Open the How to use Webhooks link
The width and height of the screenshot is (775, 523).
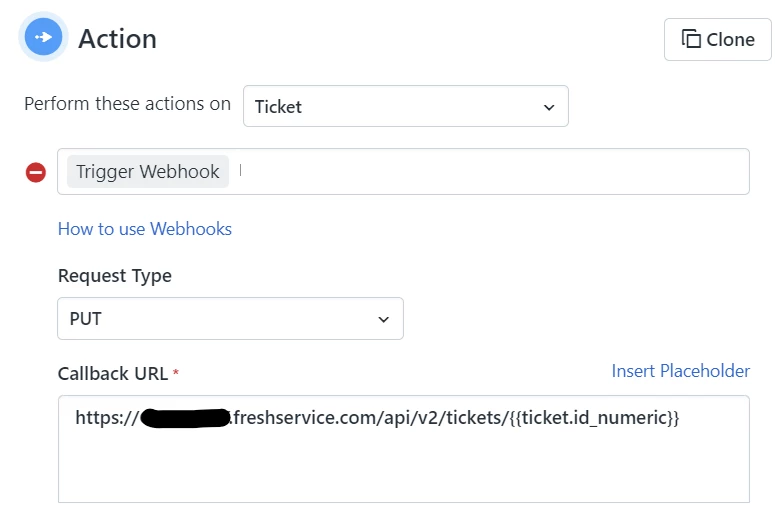[x=145, y=229]
